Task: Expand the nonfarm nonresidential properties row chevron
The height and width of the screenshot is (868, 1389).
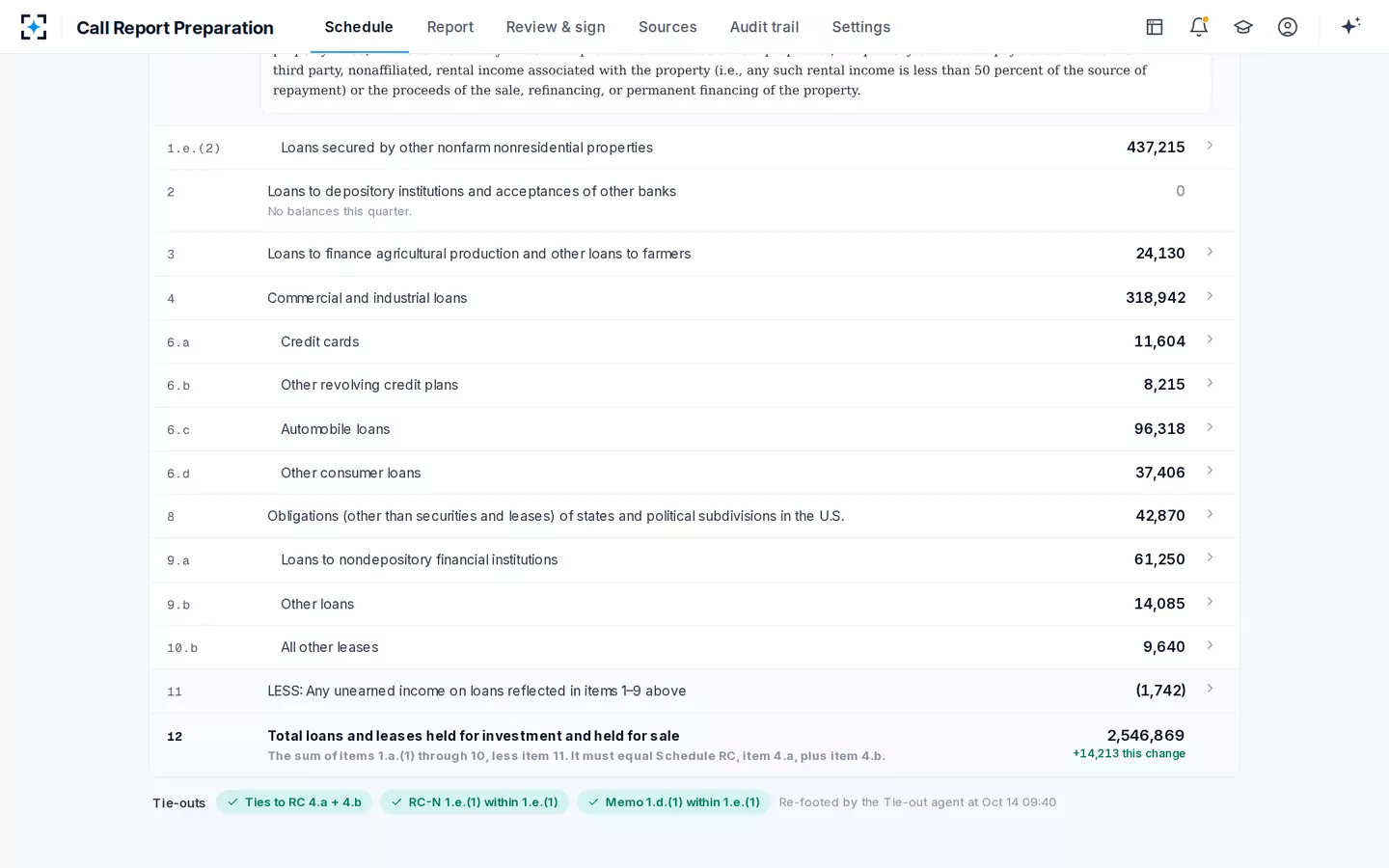Action: [1210, 146]
